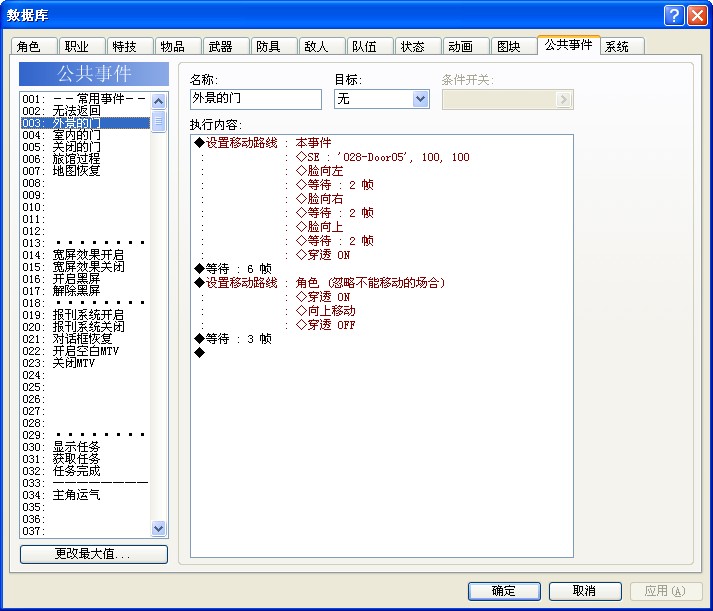Close the 数据库 dialog window

click(697, 16)
